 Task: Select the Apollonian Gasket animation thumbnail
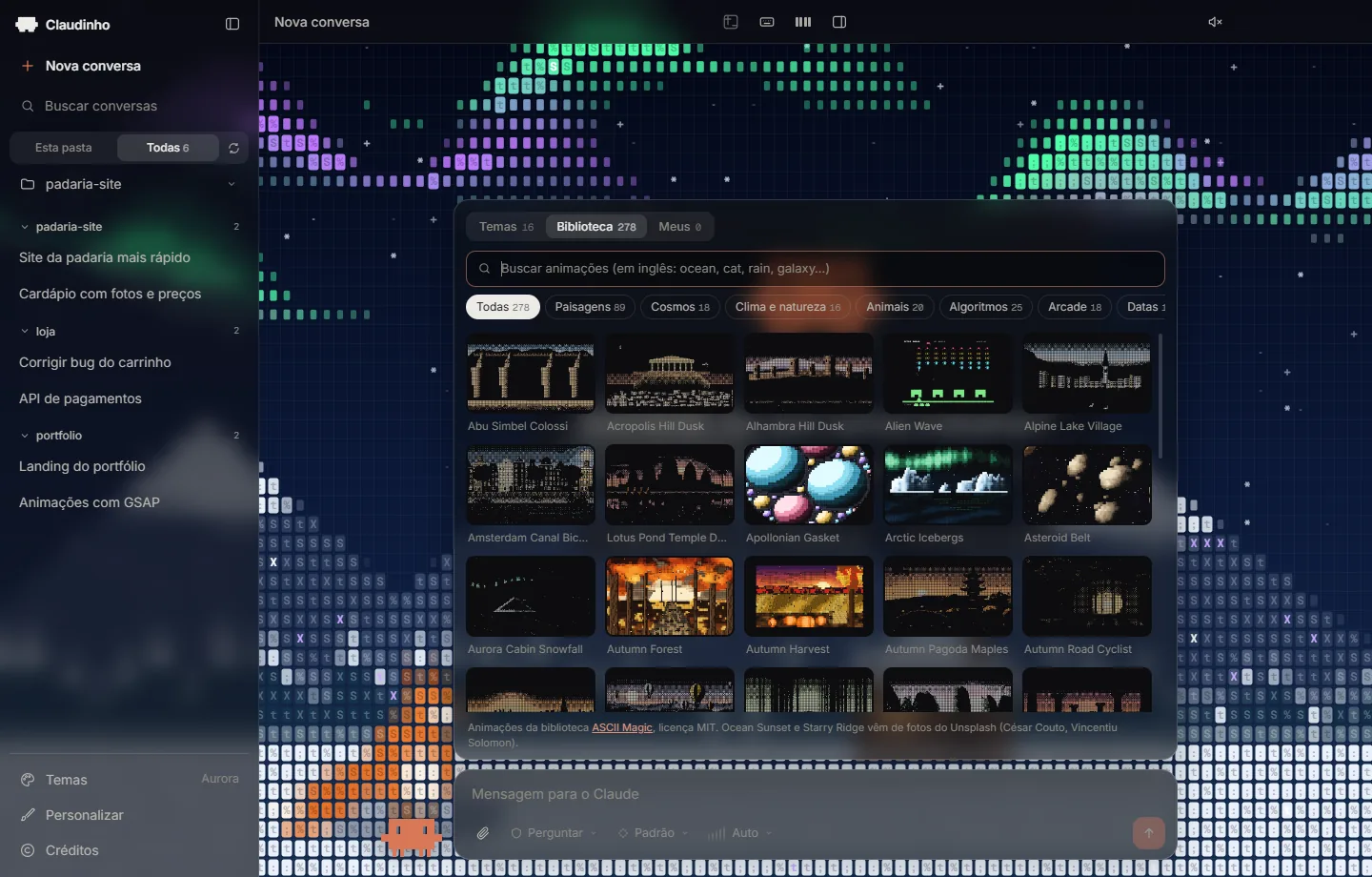pyautogui.click(x=809, y=485)
